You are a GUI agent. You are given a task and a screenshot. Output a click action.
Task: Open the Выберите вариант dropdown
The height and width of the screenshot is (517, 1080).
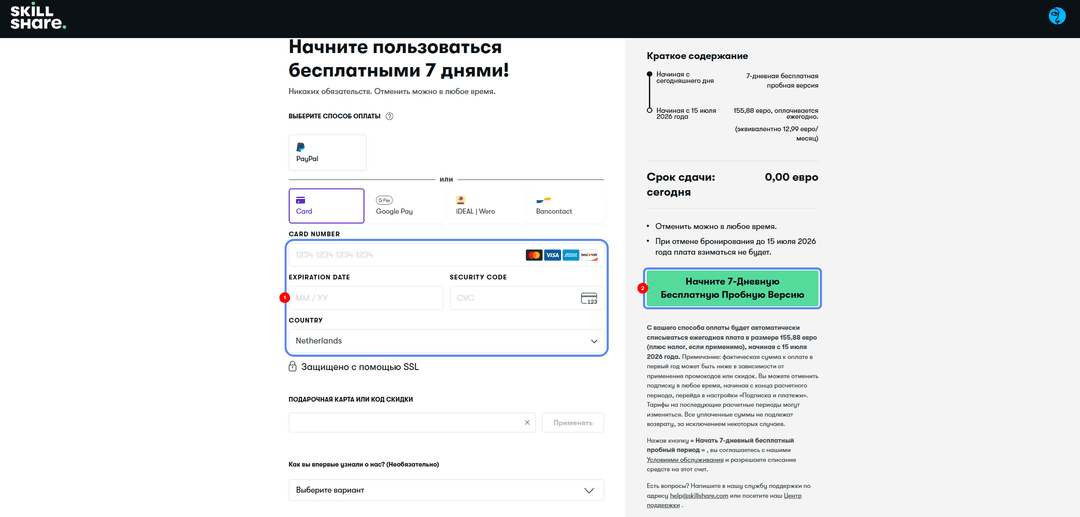coord(446,490)
